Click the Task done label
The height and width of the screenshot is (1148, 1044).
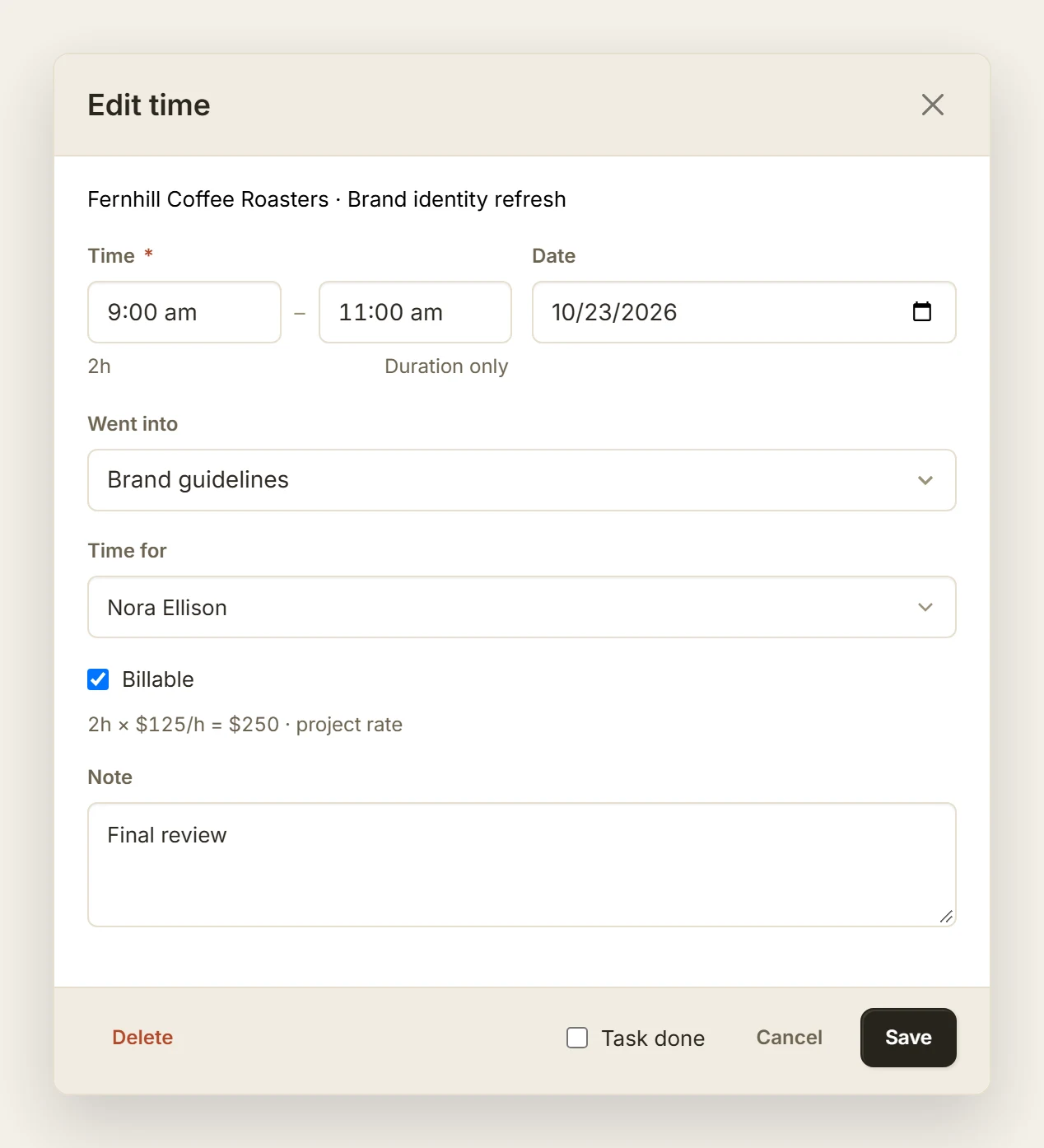tap(653, 1038)
